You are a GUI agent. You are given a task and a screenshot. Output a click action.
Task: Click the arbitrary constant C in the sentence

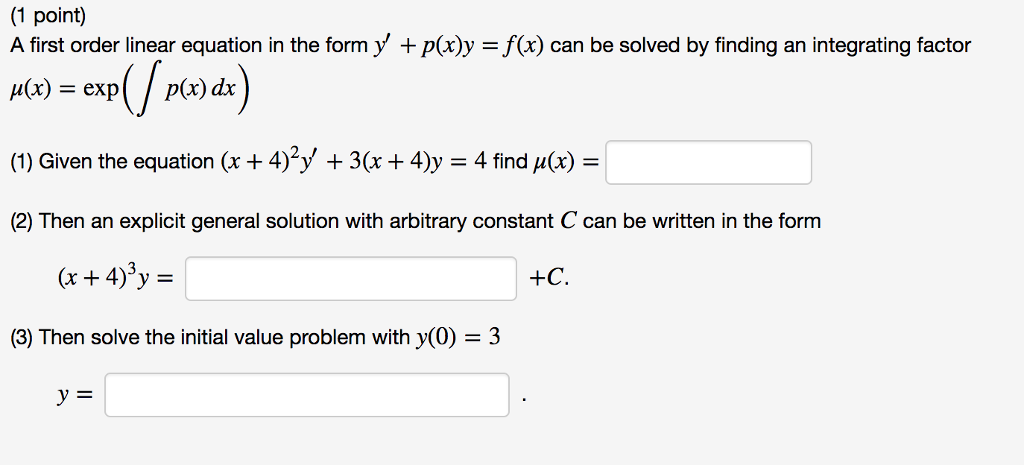568,221
